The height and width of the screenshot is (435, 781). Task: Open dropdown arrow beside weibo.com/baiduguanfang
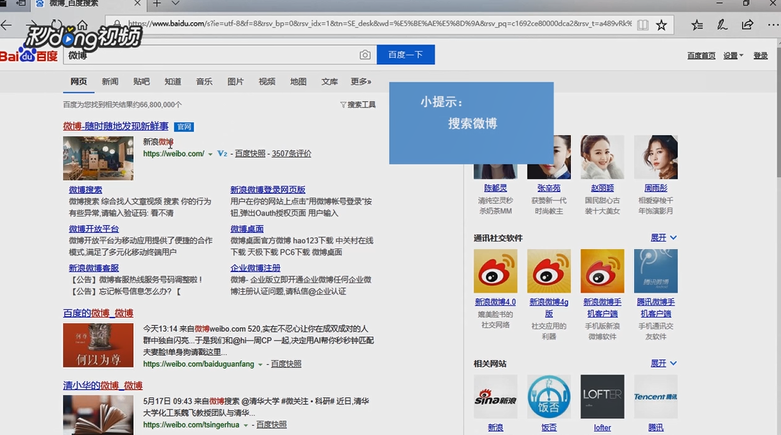pos(260,364)
